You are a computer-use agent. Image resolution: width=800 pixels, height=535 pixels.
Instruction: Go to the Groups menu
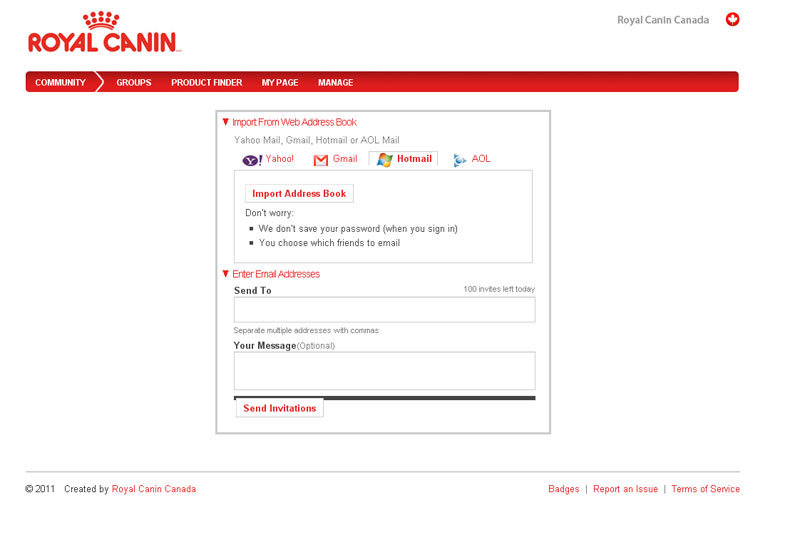coord(134,82)
